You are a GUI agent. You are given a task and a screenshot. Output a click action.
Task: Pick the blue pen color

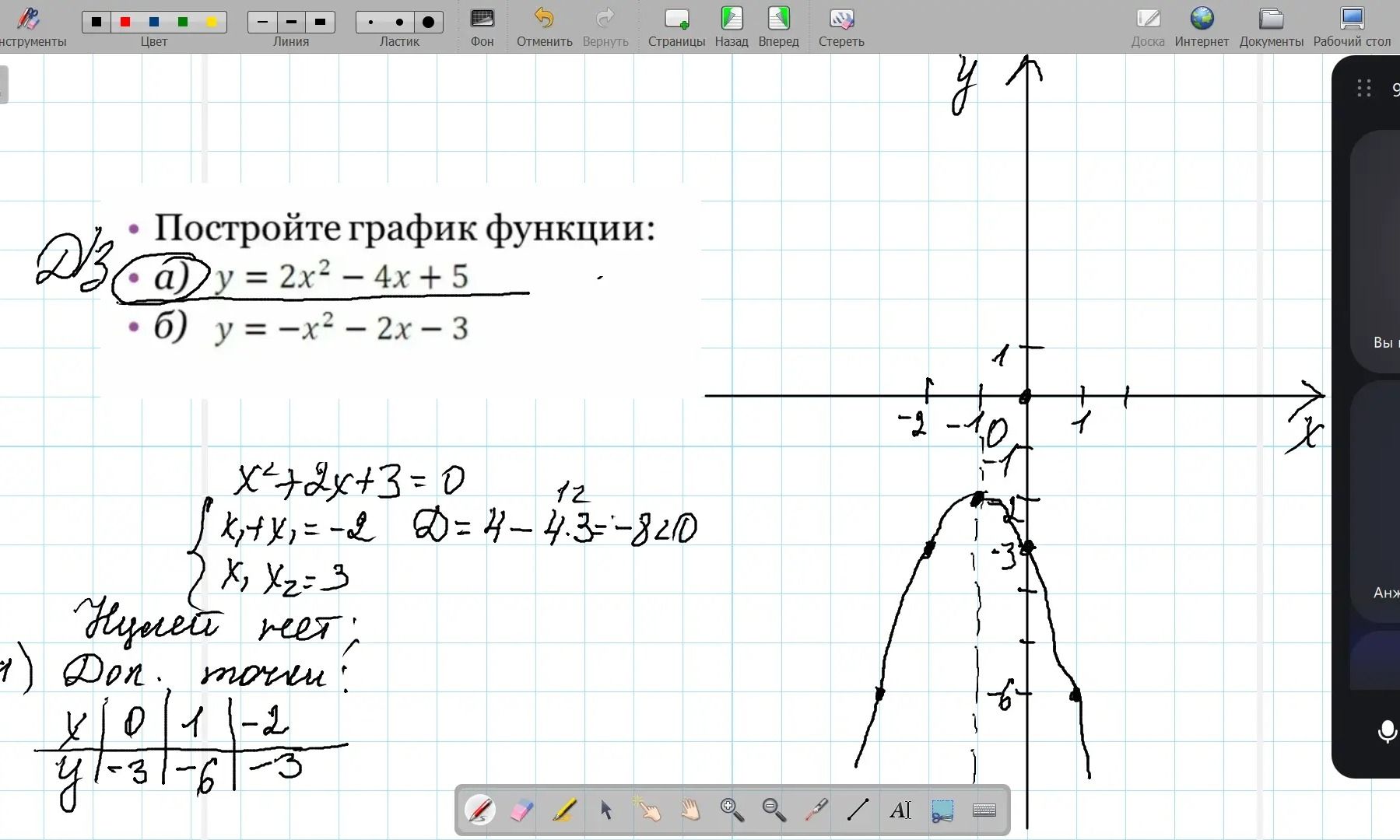pos(154,22)
